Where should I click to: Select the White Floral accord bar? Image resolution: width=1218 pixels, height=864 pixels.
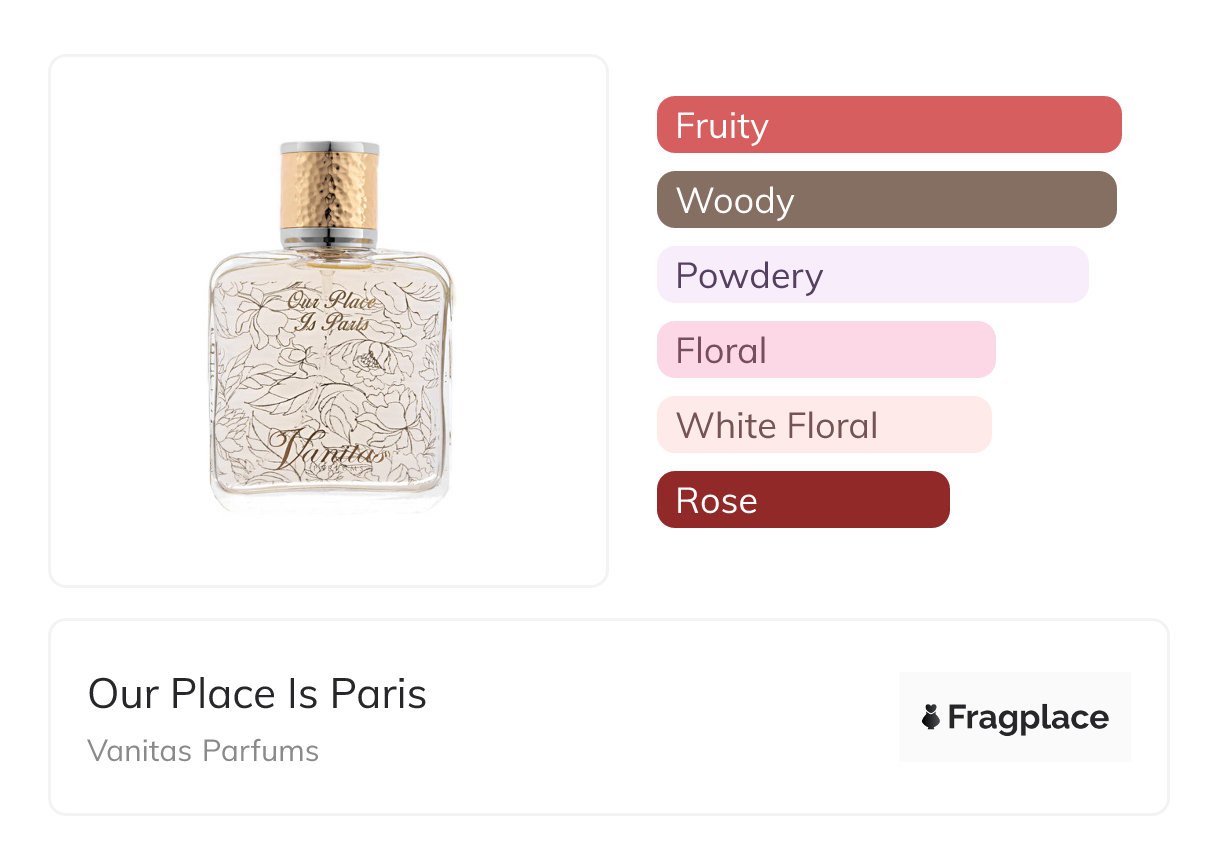824,425
